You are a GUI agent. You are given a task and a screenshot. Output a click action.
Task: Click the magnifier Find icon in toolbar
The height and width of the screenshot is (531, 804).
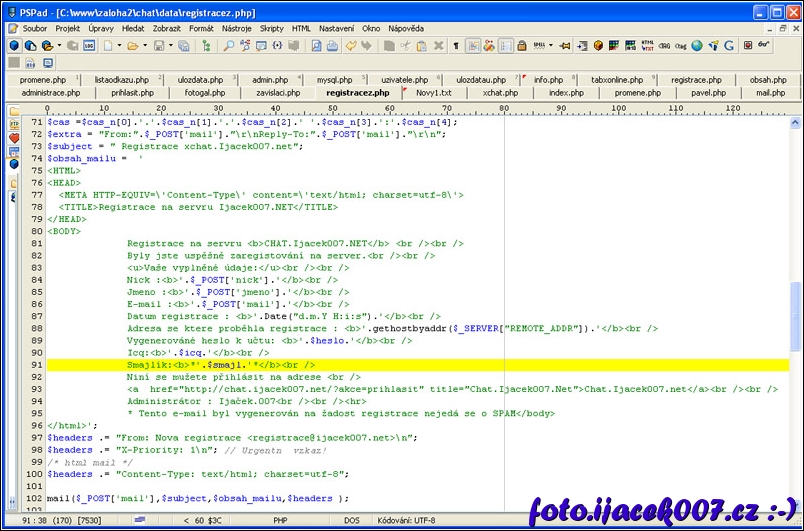[x=230, y=46]
